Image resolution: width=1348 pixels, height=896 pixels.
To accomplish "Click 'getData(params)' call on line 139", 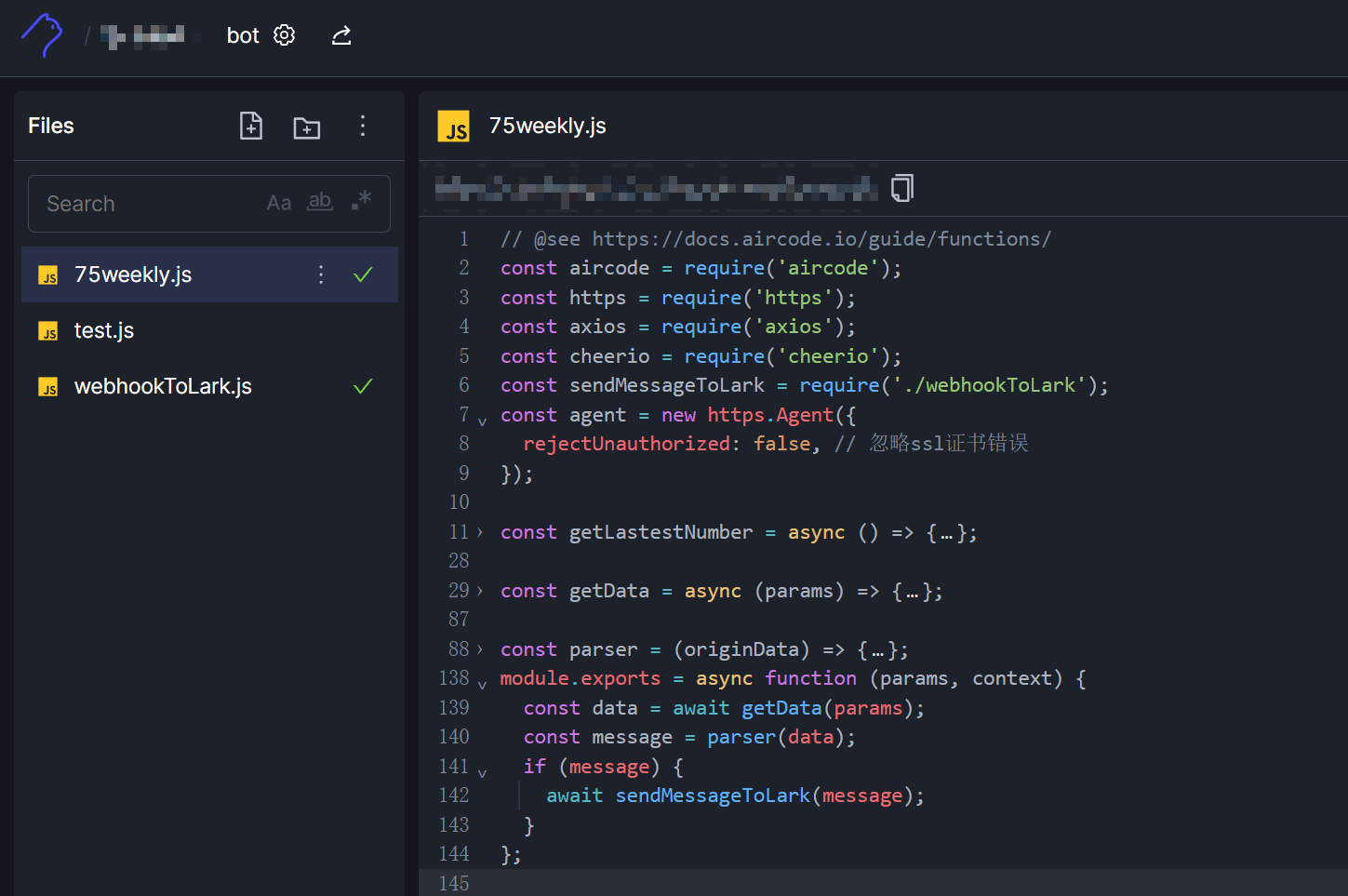I will coord(828,708).
